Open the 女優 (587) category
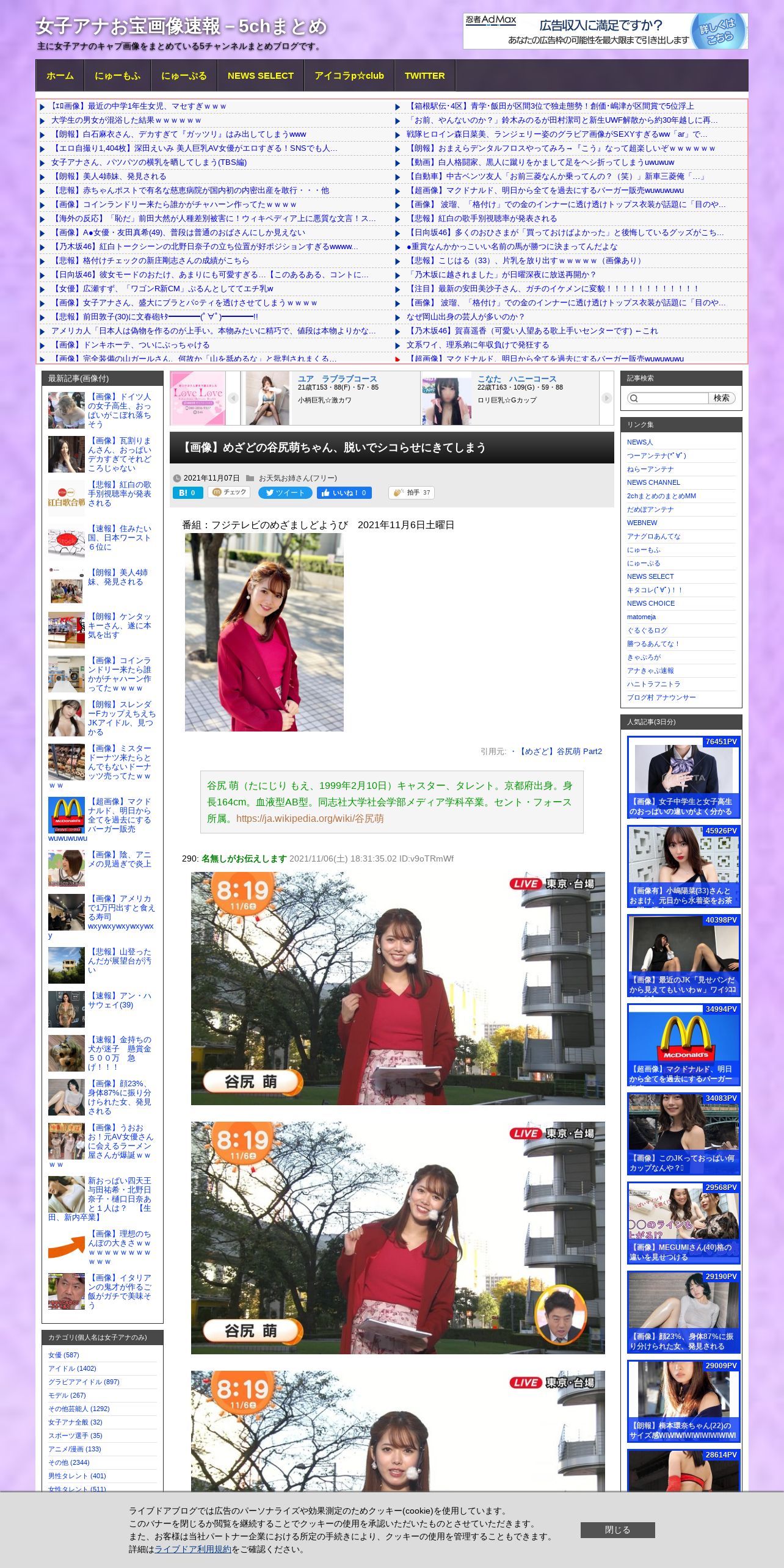 click(x=64, y=1355)
